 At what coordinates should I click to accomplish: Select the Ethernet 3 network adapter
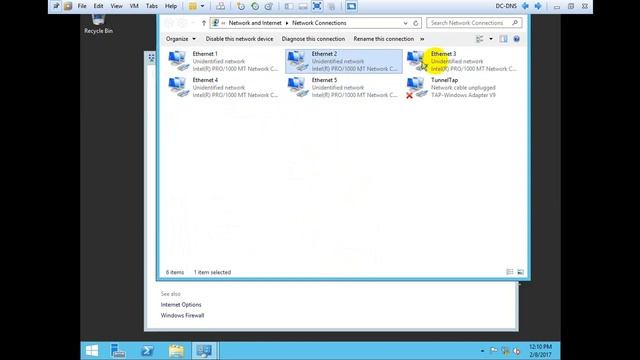coord(463,61)
